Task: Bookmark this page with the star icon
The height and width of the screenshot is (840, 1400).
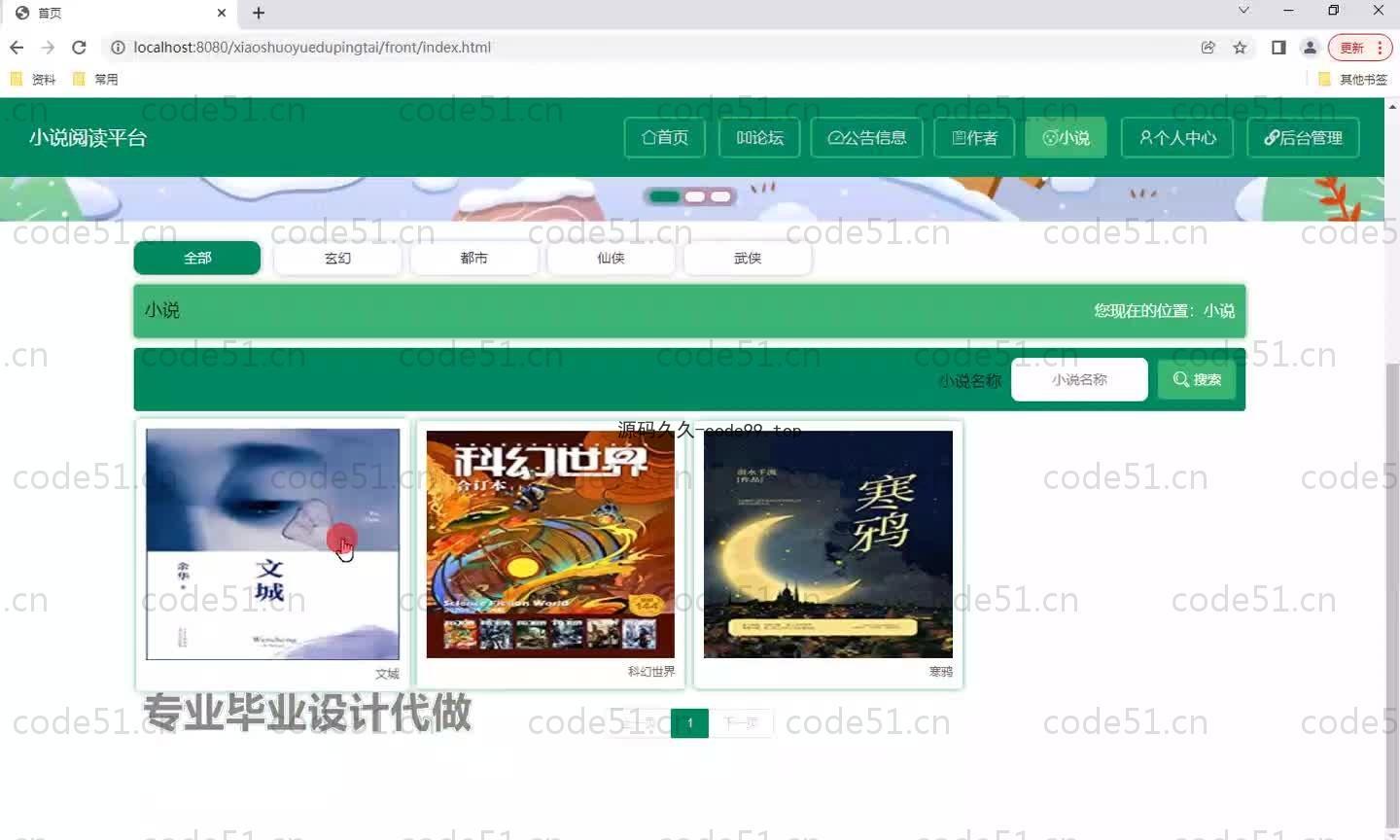Action: pos(1240,47)
